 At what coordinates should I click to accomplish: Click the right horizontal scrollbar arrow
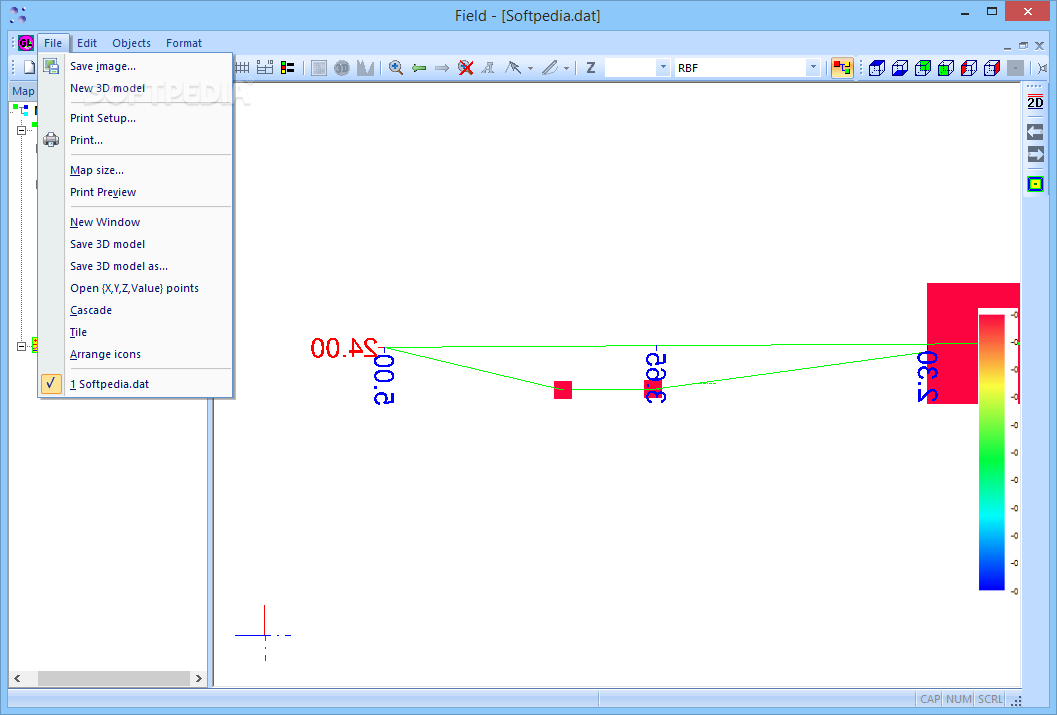click(198, 679)
